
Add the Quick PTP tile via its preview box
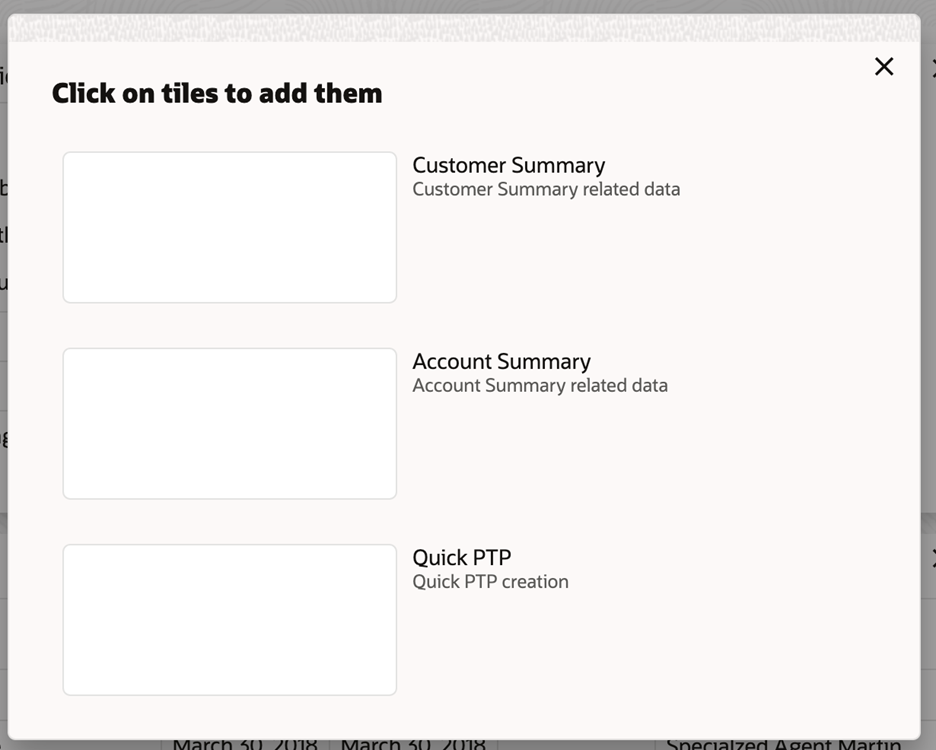(230, 619)
